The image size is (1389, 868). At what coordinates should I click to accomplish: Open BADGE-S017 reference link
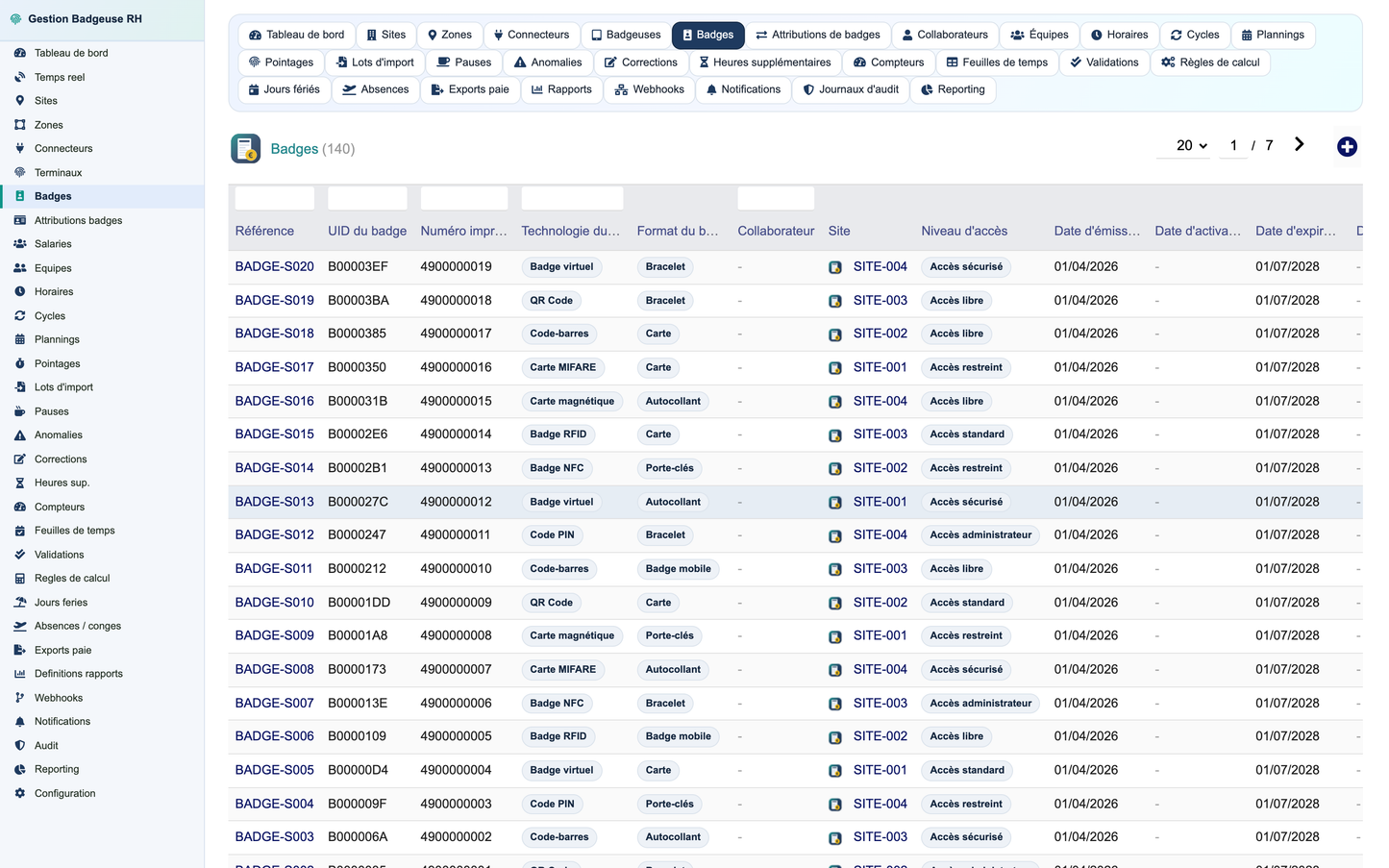coord(274,367)
